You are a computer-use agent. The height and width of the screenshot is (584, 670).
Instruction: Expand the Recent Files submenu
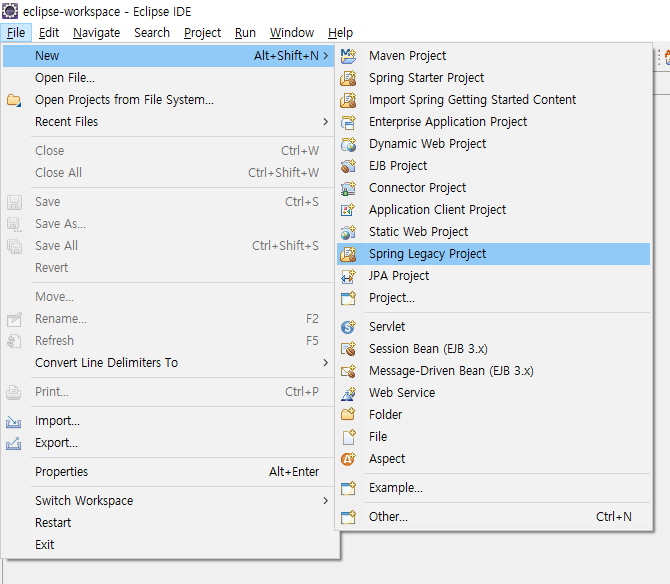(326, 122)
